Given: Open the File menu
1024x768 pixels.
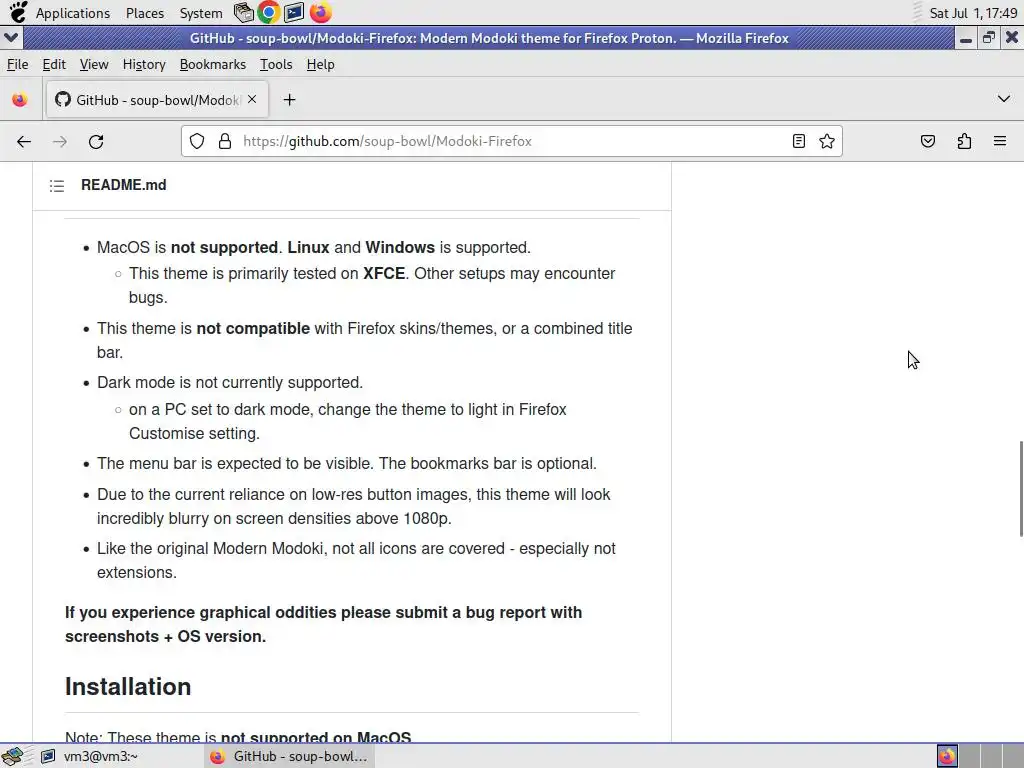Looking at the screenshot, I should pyautogui.click(x=18, y=65).
